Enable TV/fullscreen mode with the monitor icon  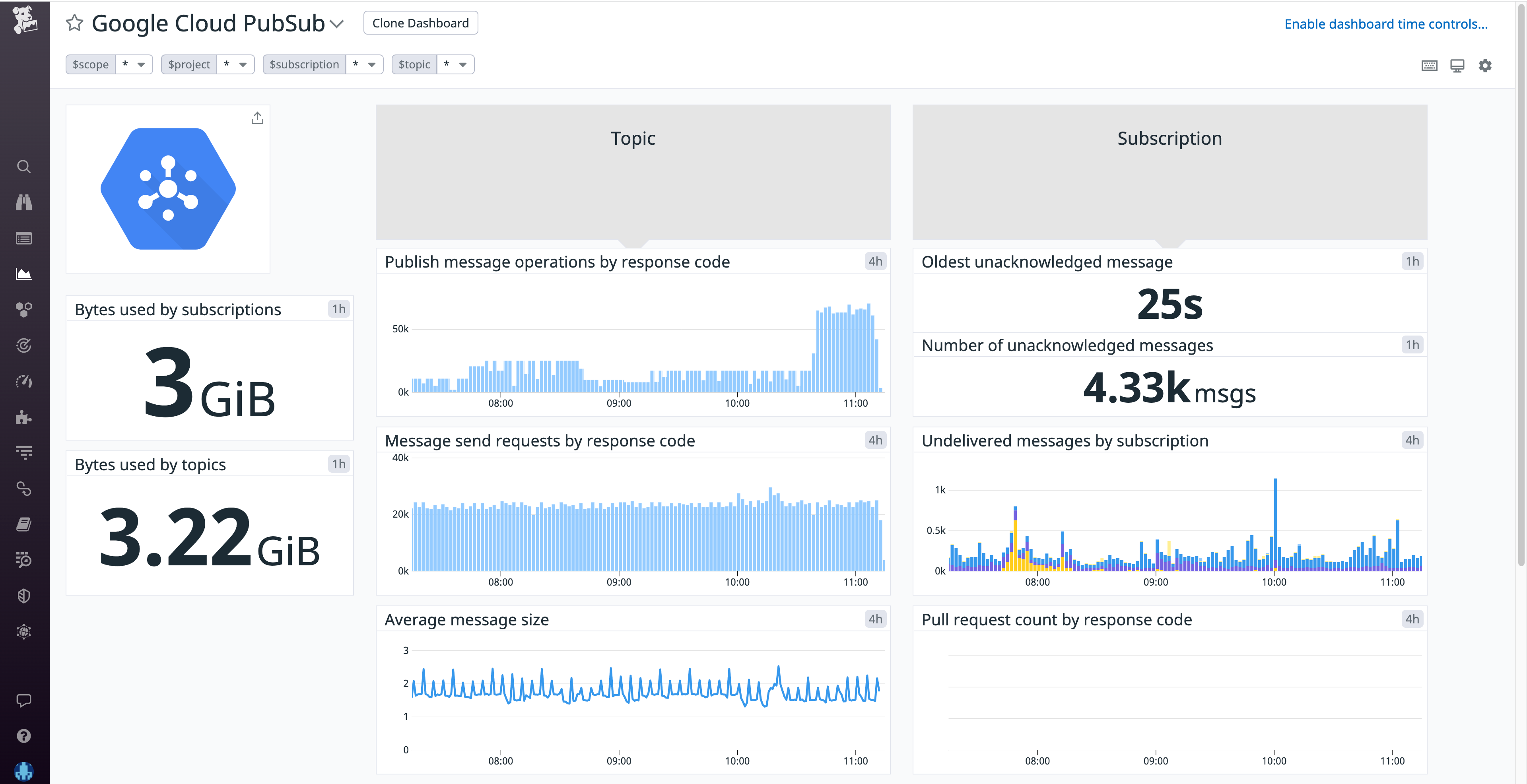pyautogui.click(x=1458, y=65)
